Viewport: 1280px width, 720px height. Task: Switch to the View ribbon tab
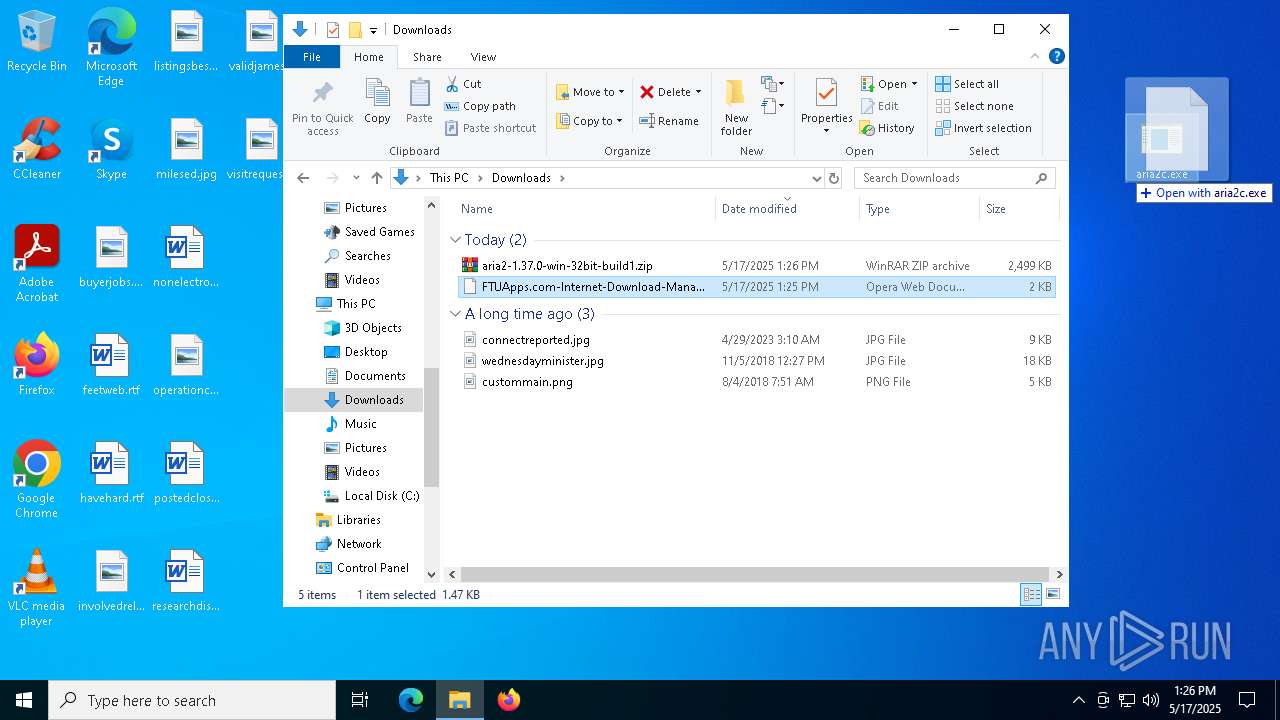coord(483,57)
